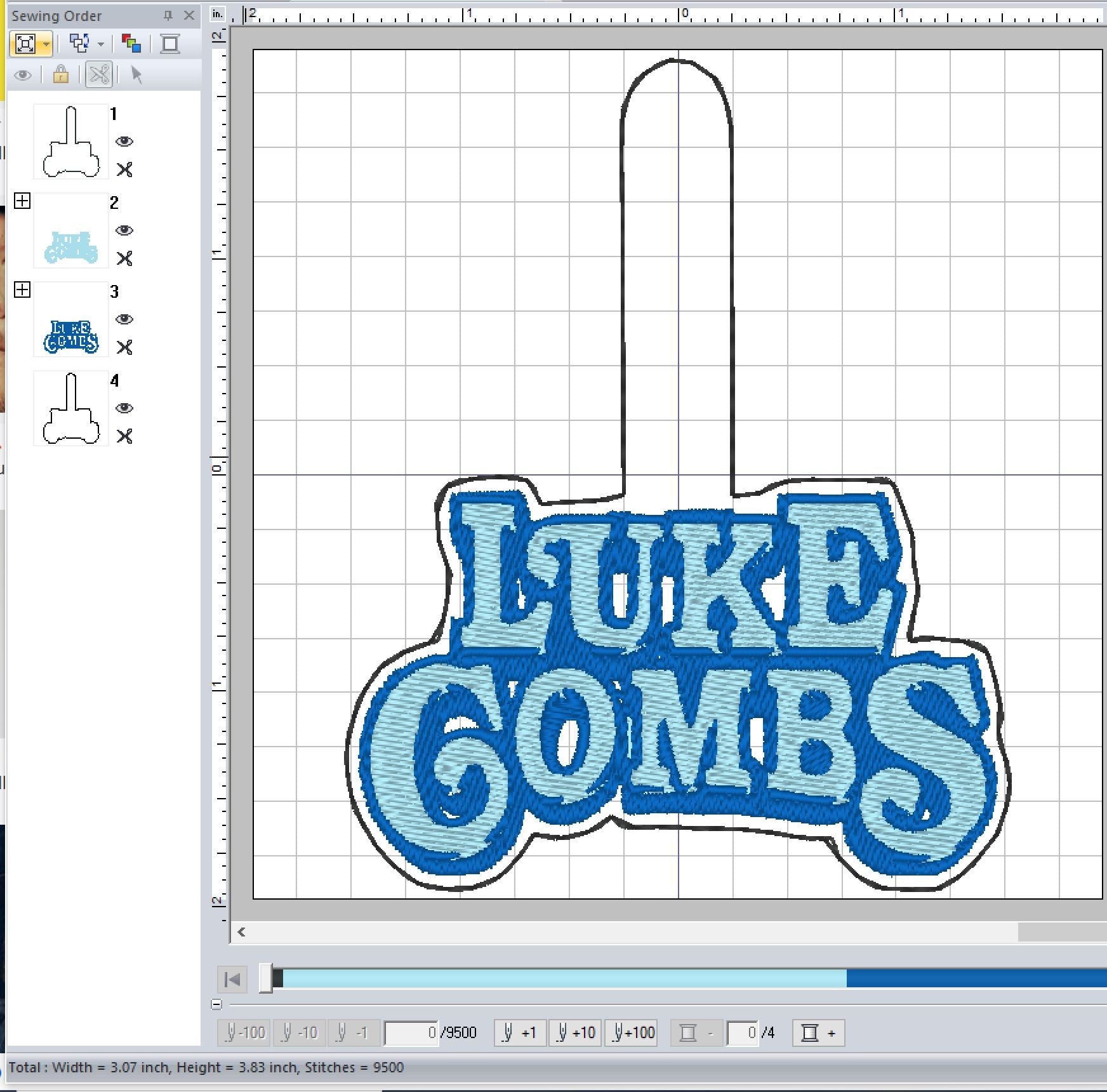Screen dimensions: 1107x1092
Task: Click the scissors icon in Sewing Order toolbar
Action: tap(99, 75)
